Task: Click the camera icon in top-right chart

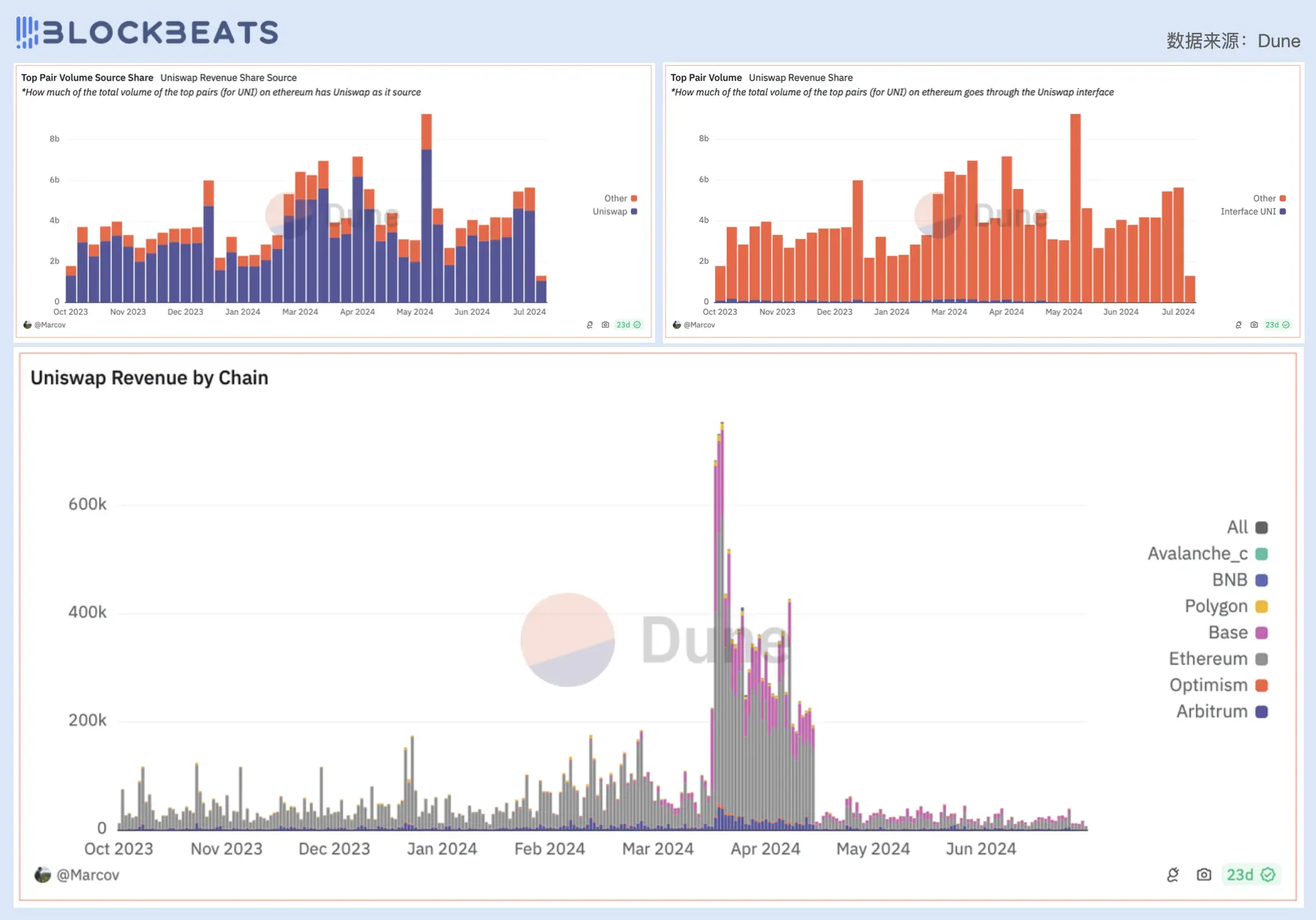Action: click(x=1254, y=325)
